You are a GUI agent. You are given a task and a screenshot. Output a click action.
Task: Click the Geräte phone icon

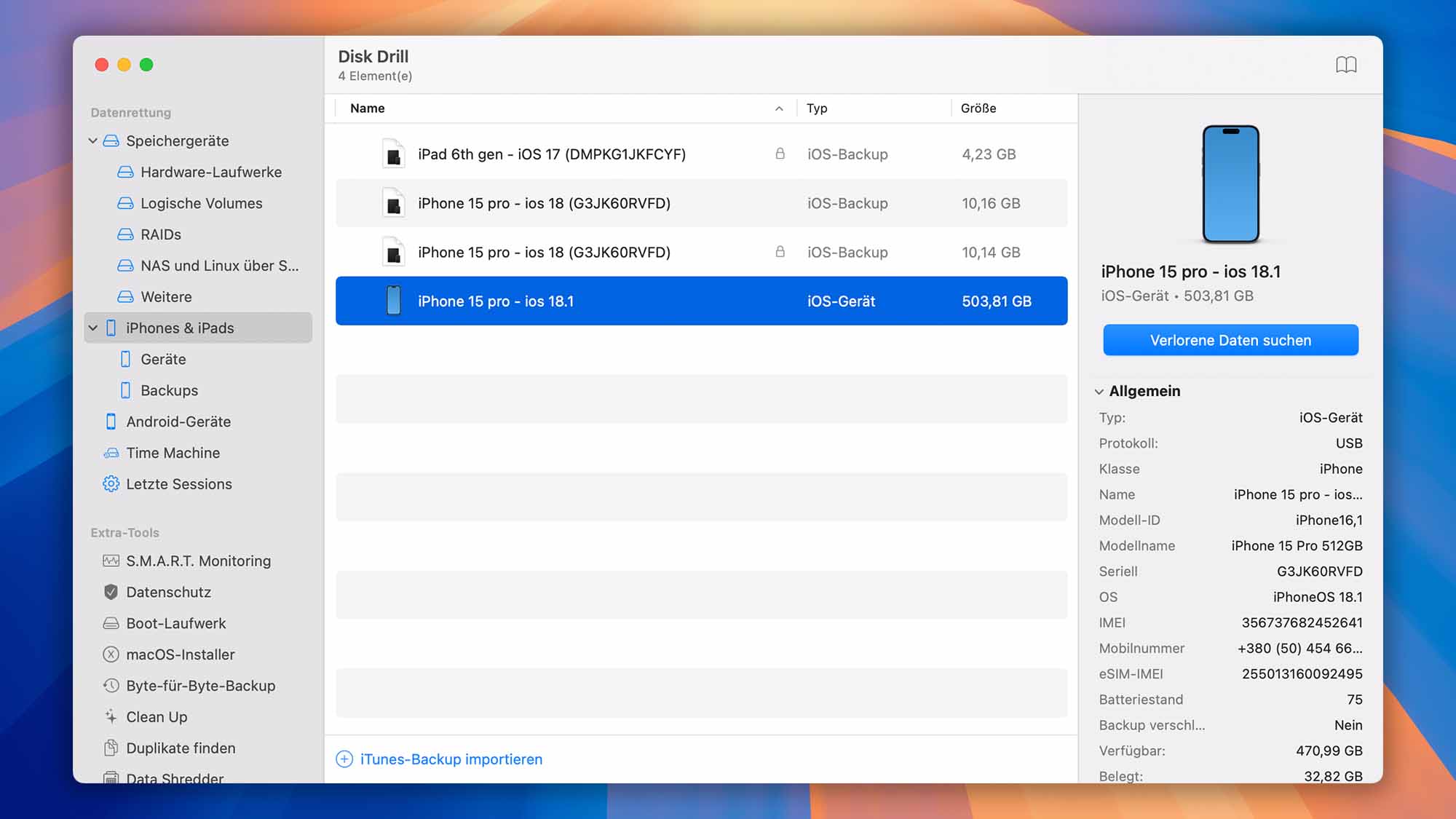click(x=125, y=359)
